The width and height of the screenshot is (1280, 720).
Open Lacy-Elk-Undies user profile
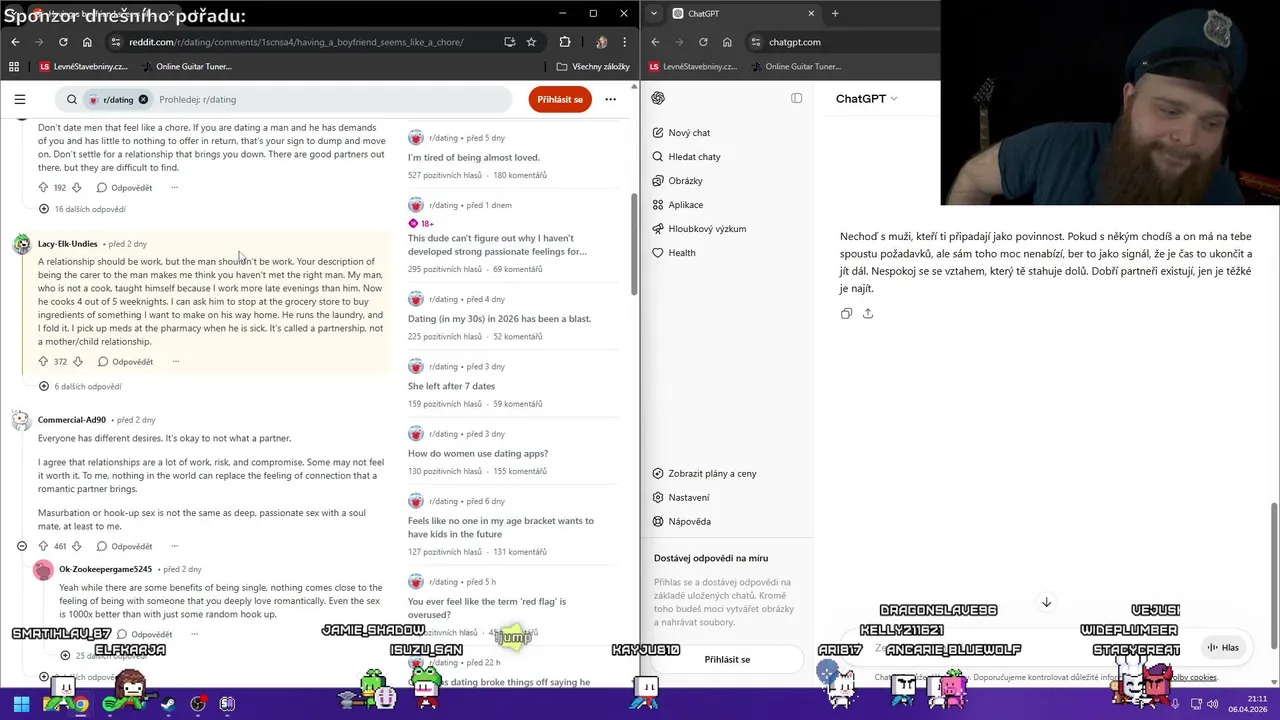click(67, 244)
